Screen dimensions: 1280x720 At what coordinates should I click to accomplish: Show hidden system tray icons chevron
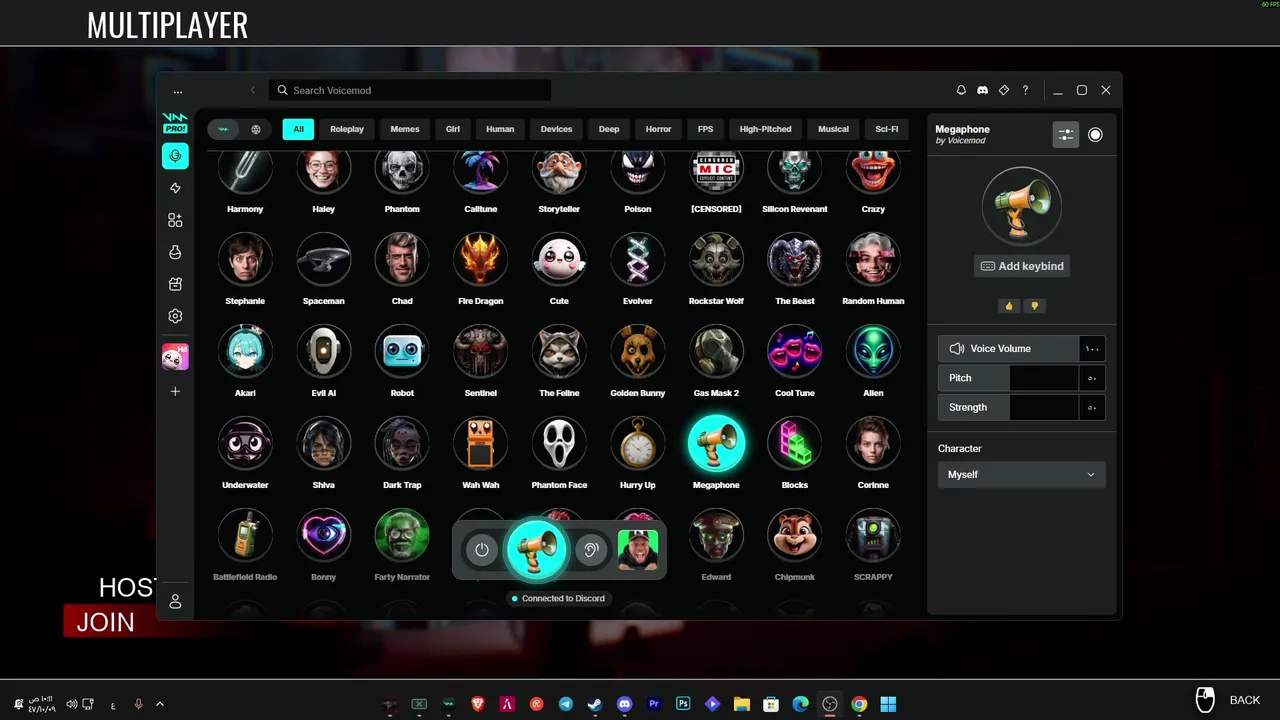pyautogui.click(x=160, y=704)
